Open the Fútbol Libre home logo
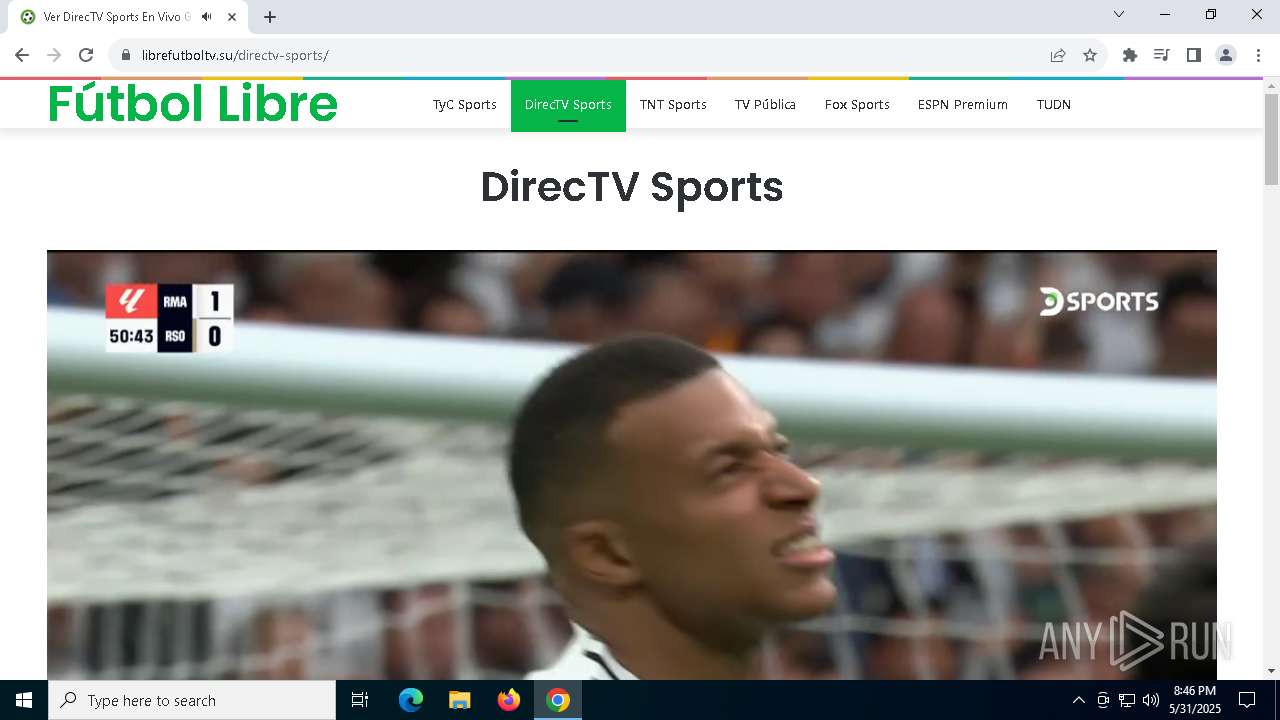The height and width of the screenshot is (720, 1280). tap(193, 104)
